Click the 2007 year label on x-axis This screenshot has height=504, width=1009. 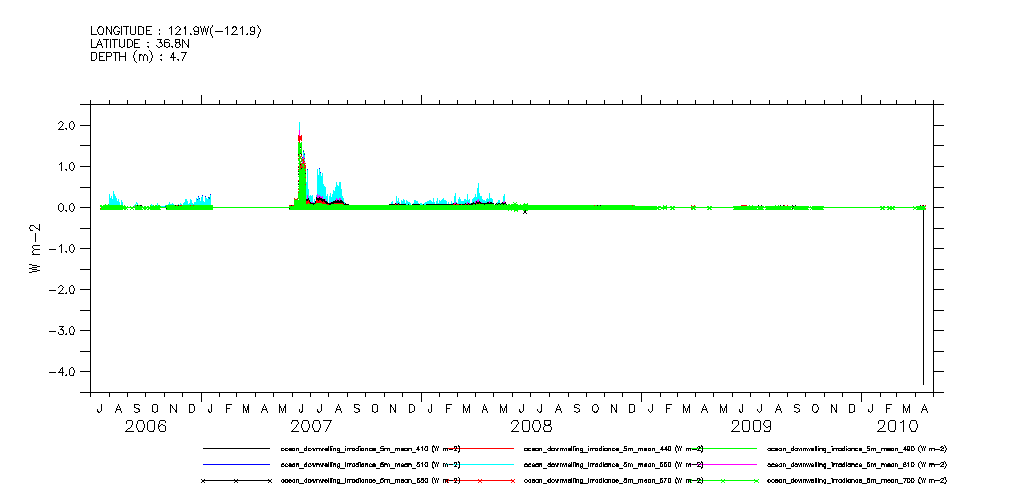click(311, 427)
